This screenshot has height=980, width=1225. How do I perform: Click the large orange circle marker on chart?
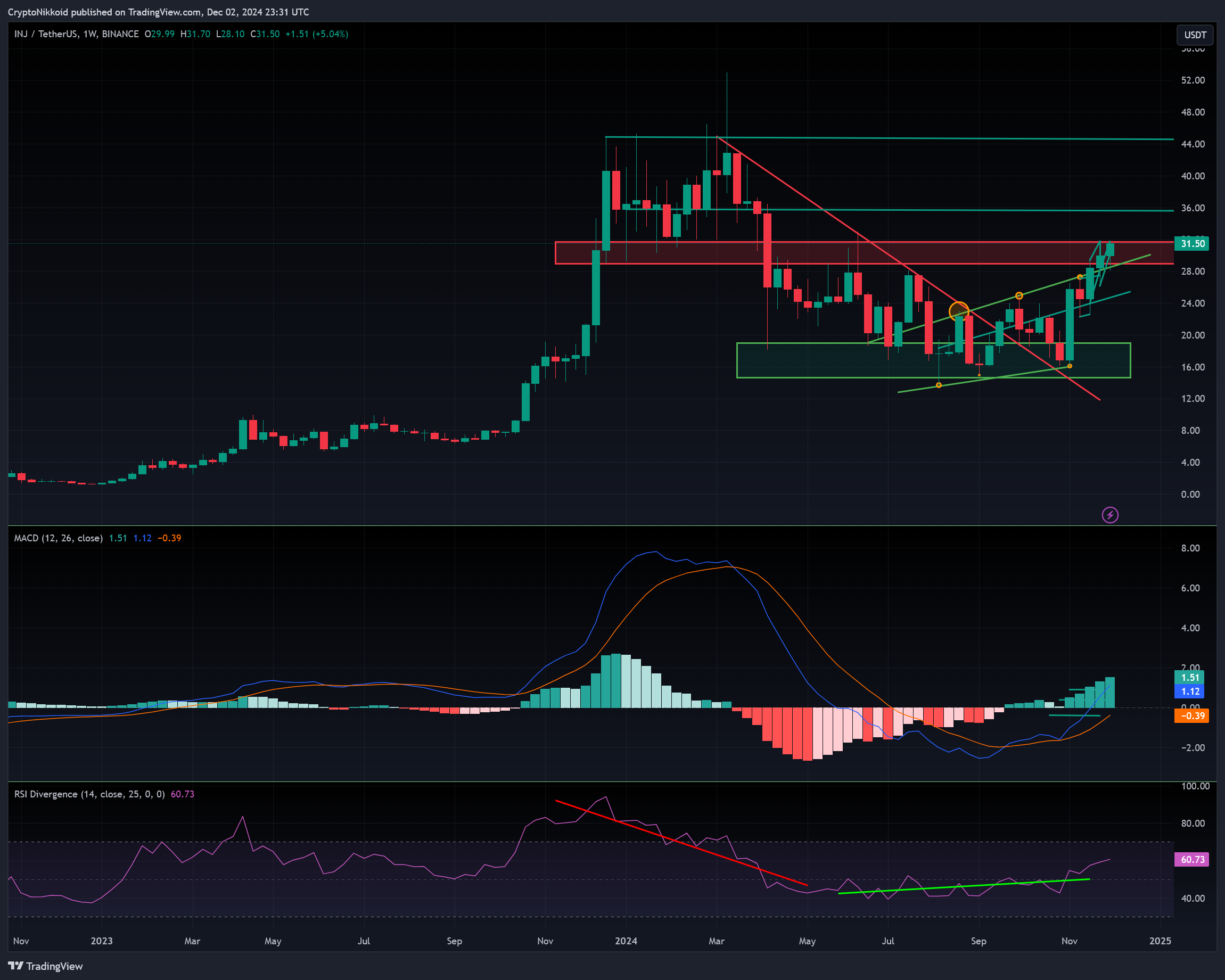(x=958, y=311)
